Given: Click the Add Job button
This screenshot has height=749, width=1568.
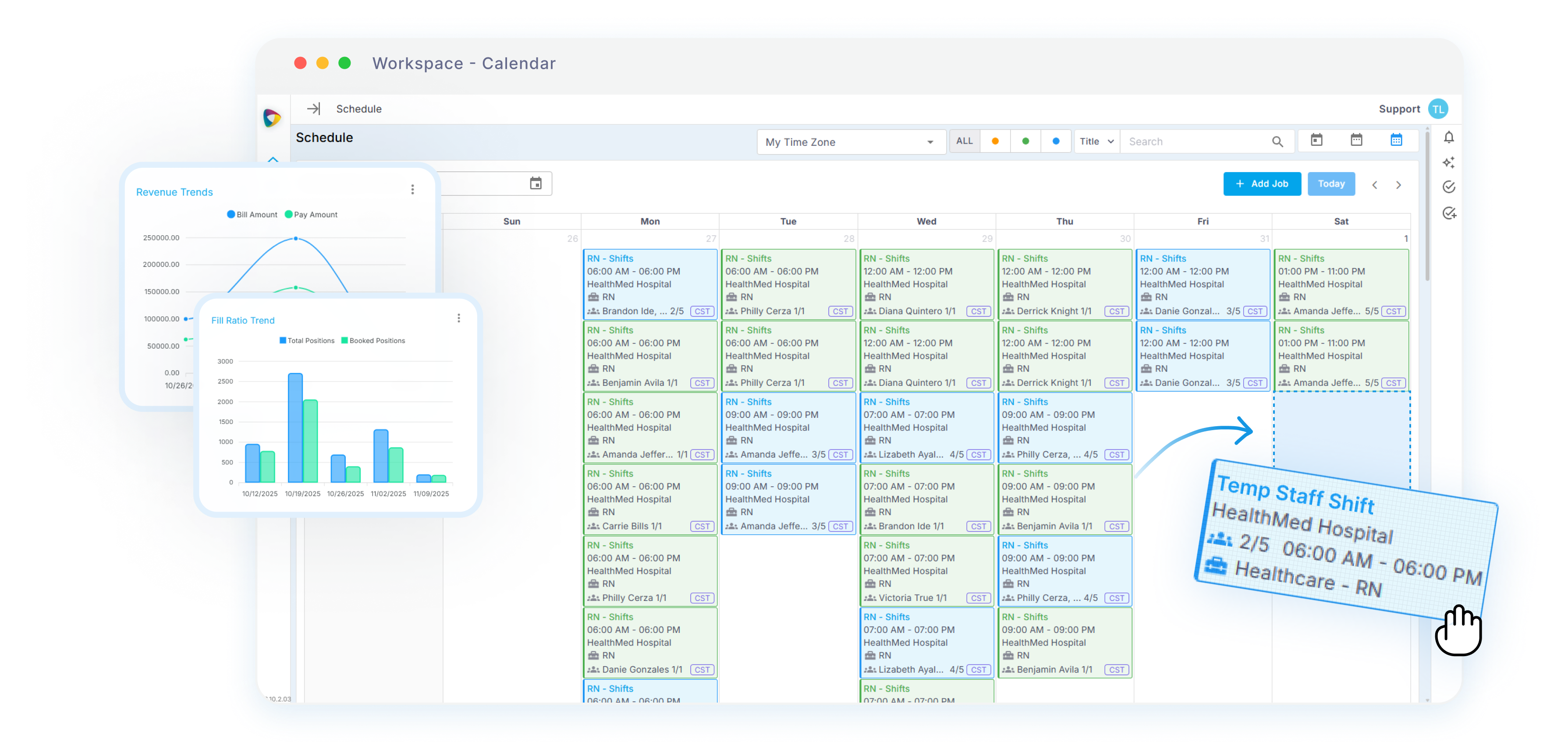Looking at the screenshot, I should (x=1262, y=184).
